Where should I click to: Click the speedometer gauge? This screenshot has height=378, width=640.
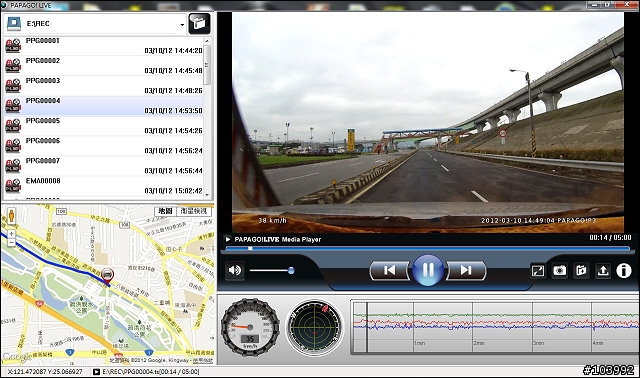[x=250, y=327]
